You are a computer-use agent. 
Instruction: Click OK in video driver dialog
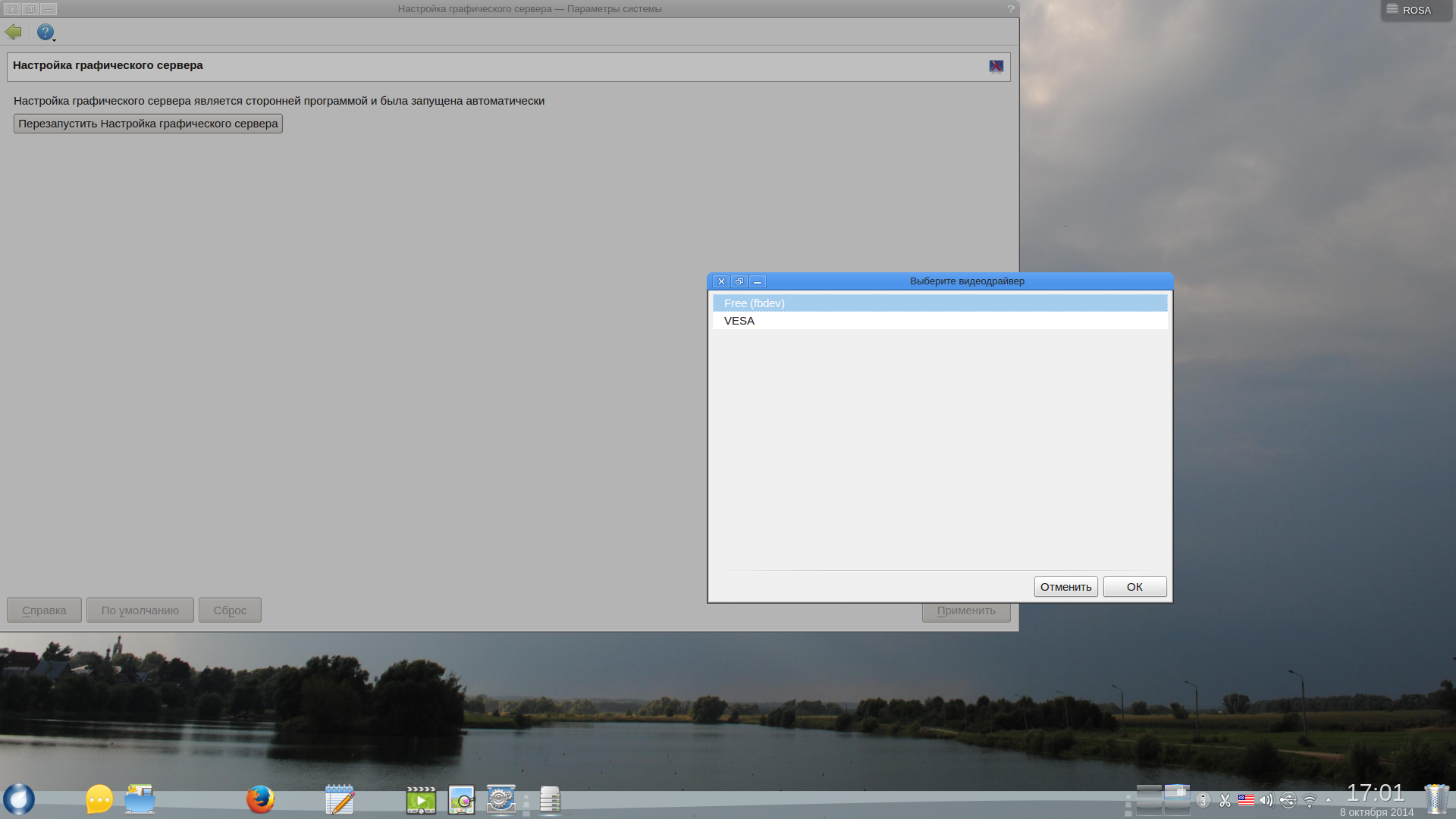[1134, 587]
